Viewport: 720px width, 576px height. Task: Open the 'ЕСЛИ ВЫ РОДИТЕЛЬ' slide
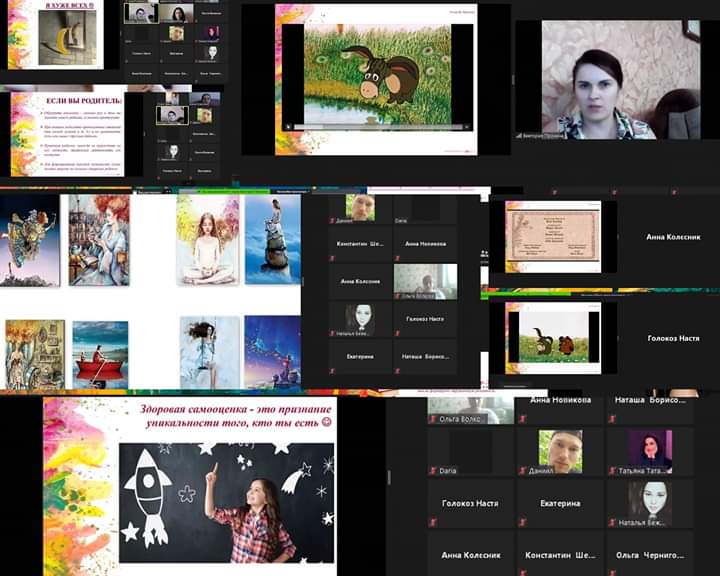pos(68,133)
